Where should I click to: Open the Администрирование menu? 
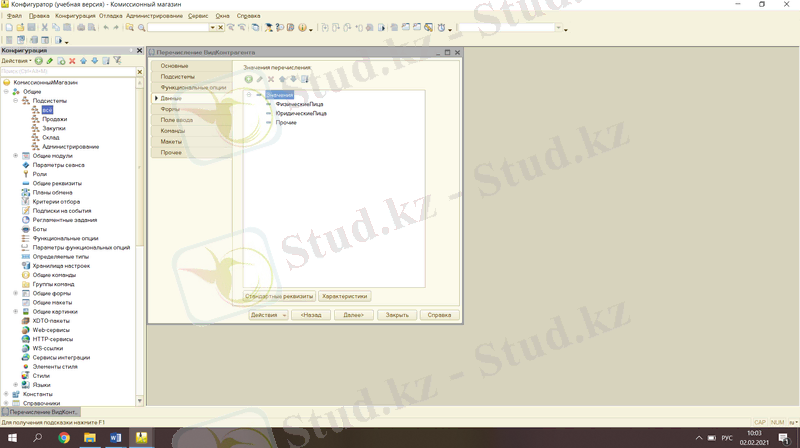[x=155, y=16]
